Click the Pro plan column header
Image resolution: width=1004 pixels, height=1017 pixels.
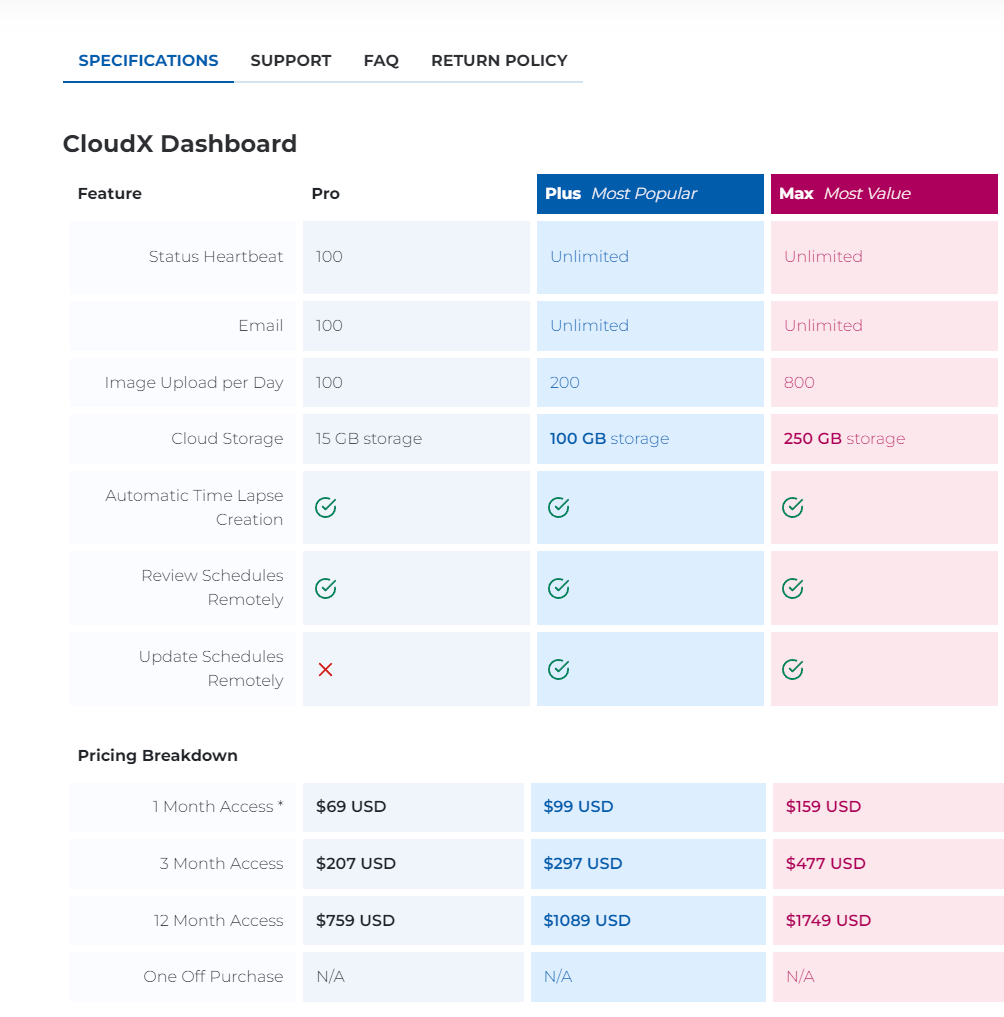click(x=326, y=194)
